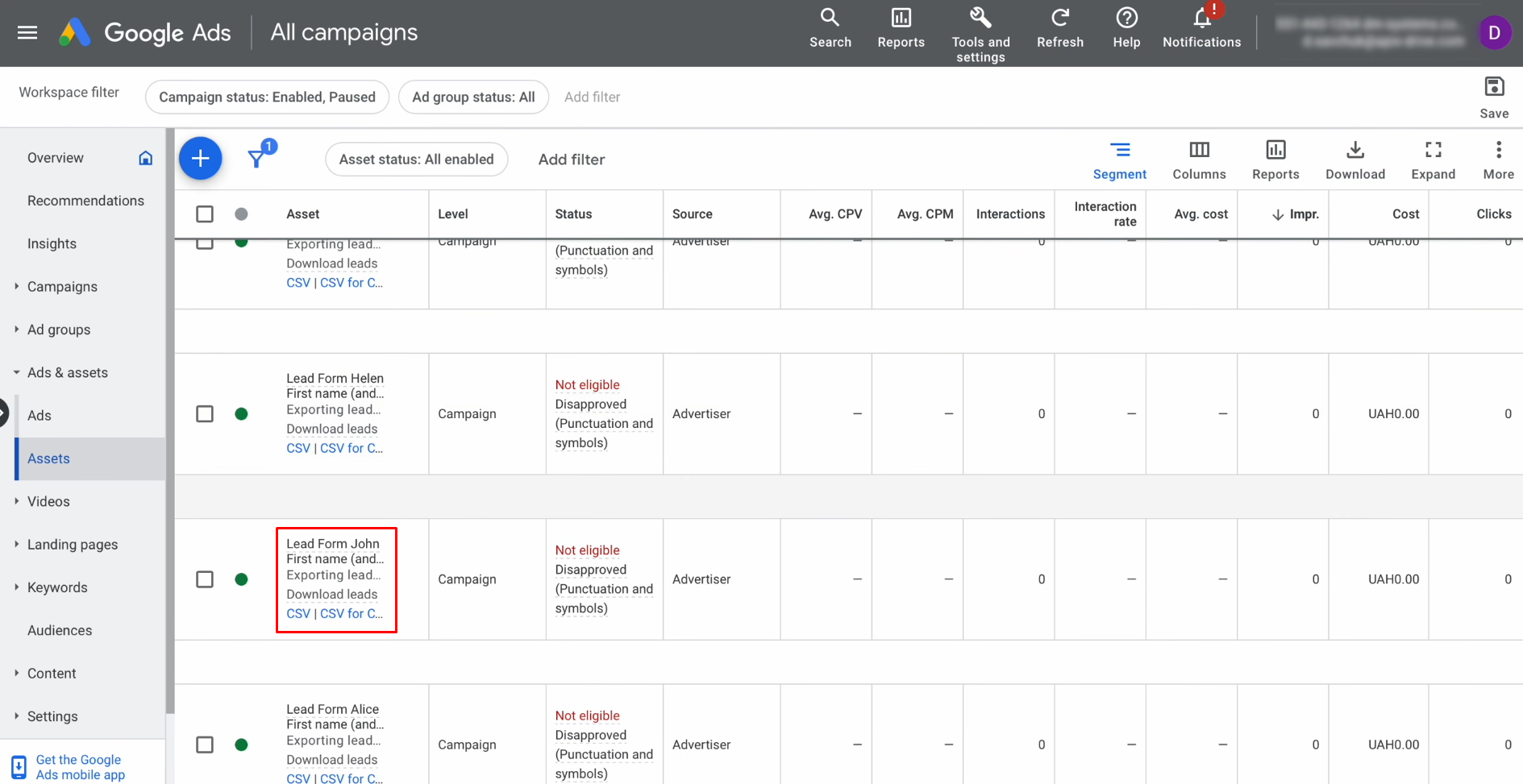Viewport: 1523px width, 784px height.
Task: Open the More options menu
Action: (1498, 161)
